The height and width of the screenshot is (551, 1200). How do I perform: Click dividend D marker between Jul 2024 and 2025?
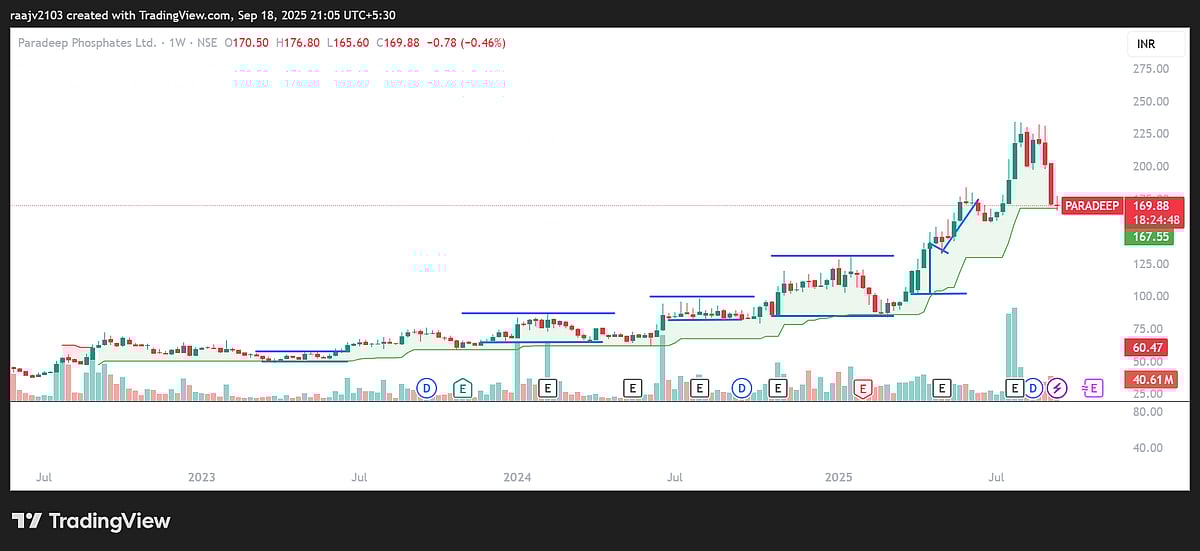pos(742,388)
